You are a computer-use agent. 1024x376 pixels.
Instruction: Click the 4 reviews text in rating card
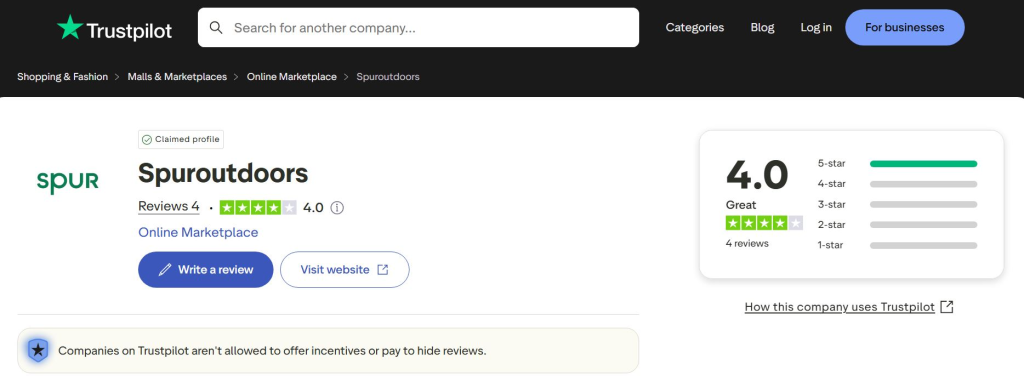point(747,243)
